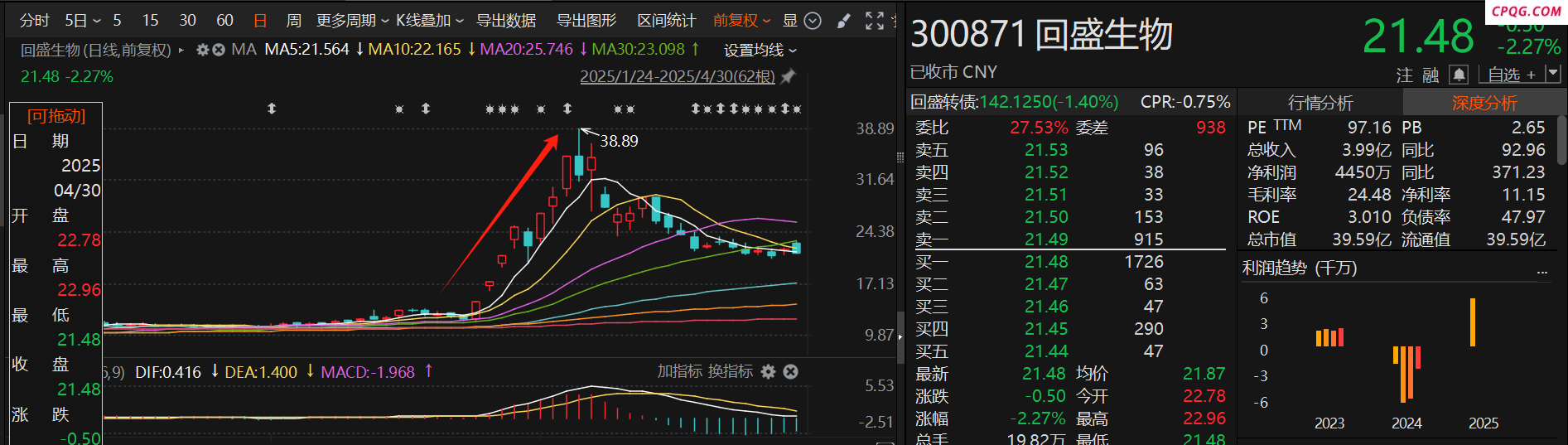The width and height of the screenshot is (1568, 445).
Task: Click the MACD:-1.968 indicator value
Action: click(x=368, y=372)
